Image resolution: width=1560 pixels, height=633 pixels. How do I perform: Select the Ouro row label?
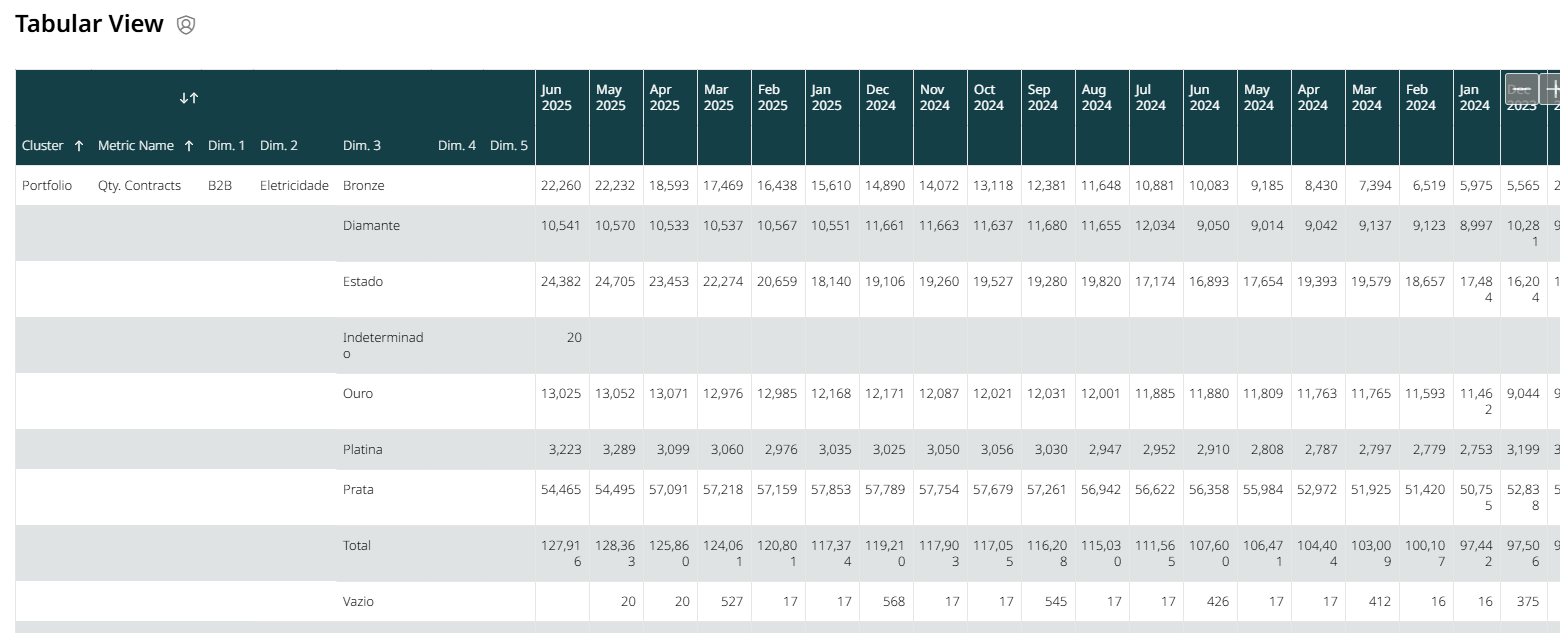tap(358, 394)
